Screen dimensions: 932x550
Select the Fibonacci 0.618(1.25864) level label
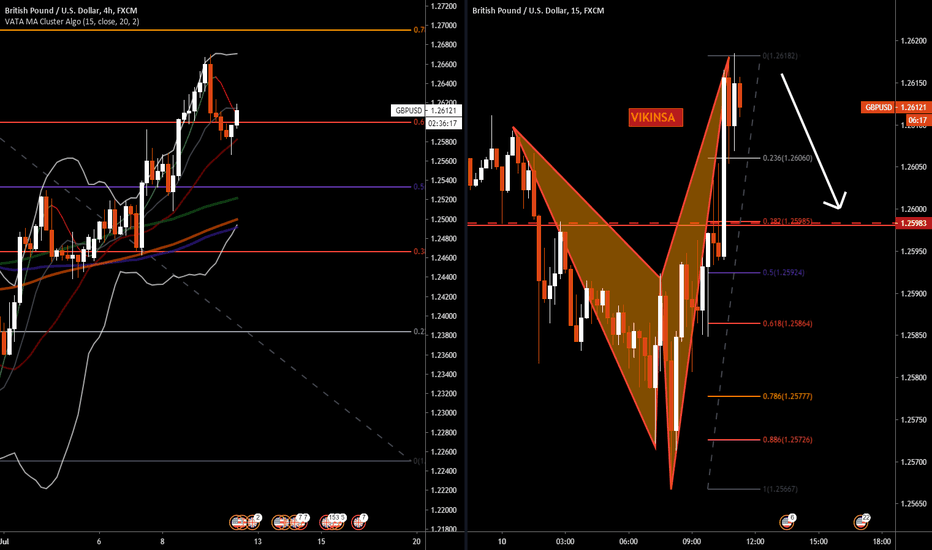point(788,324)
